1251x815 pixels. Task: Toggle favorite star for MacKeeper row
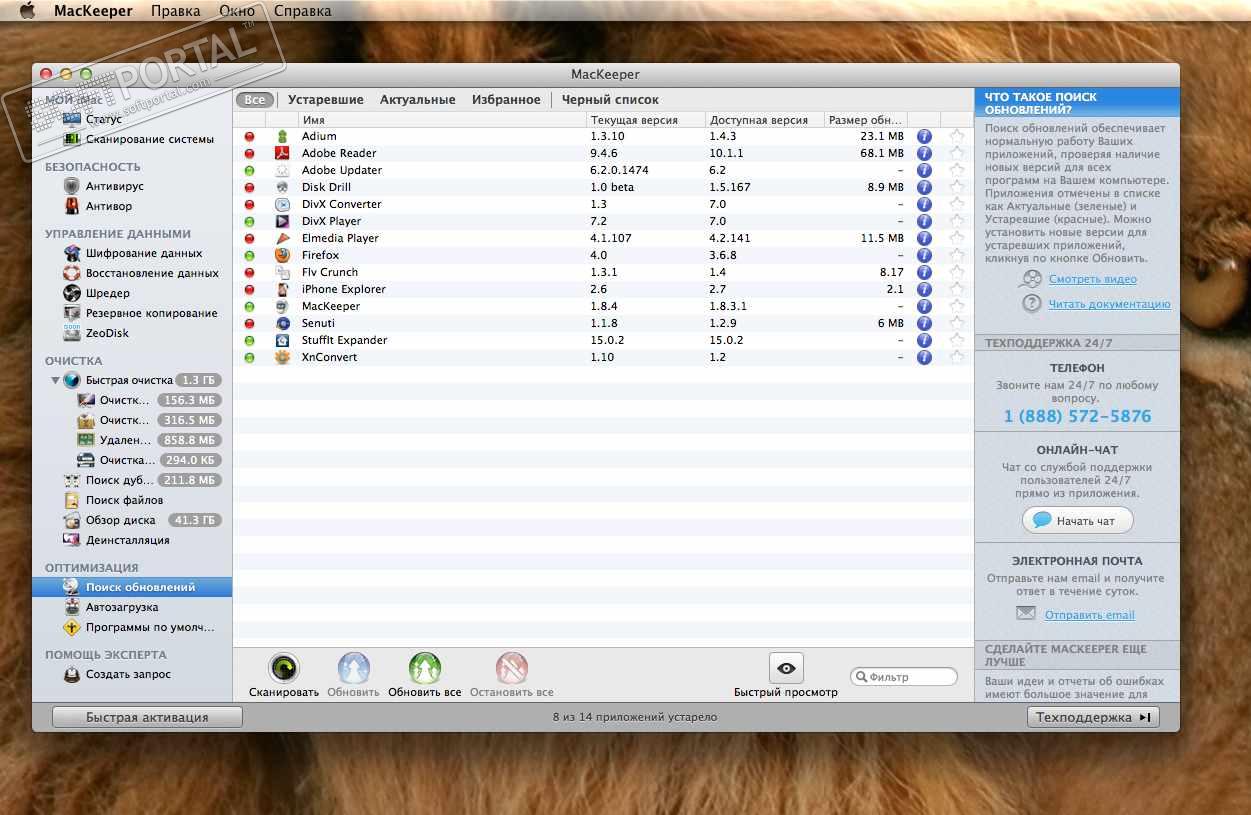[x=957, y=306]
